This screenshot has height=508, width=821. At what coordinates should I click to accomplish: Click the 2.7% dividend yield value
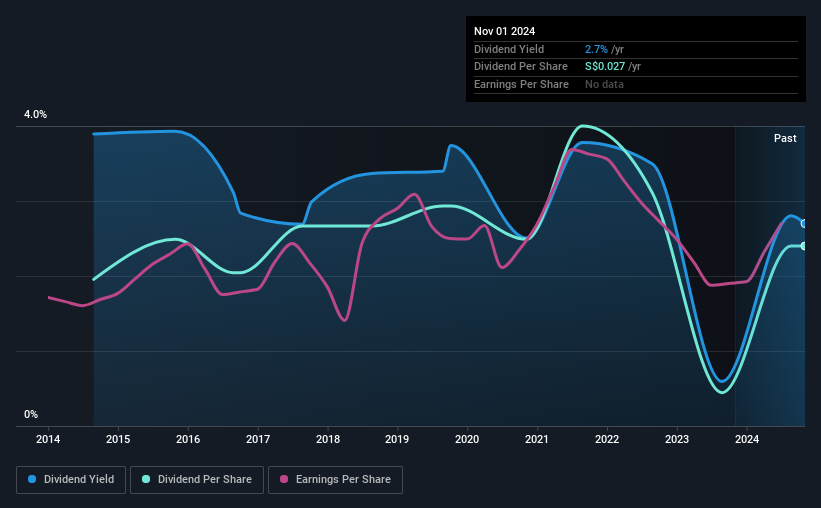pyautogui.click(x=596, y=49)
